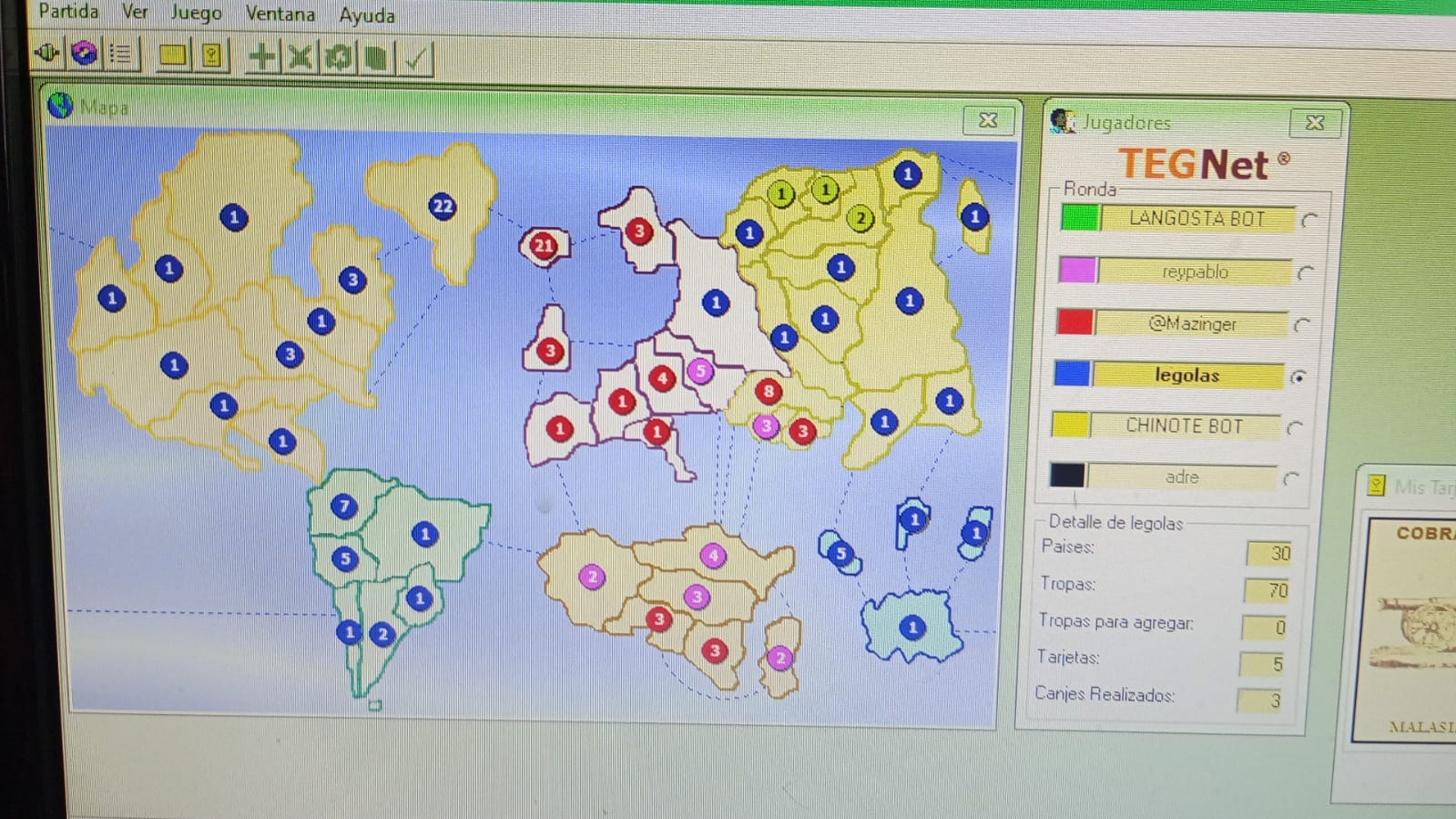Screen dimensions: 1456x819
Task: Select the radio button next to legolas
Action: 1298,376
